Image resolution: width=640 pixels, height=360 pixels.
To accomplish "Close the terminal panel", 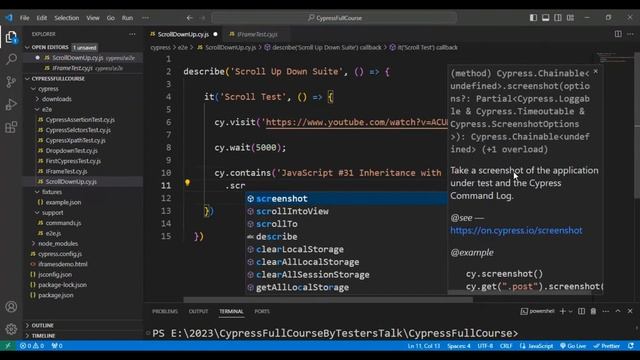I will point(630,311).
